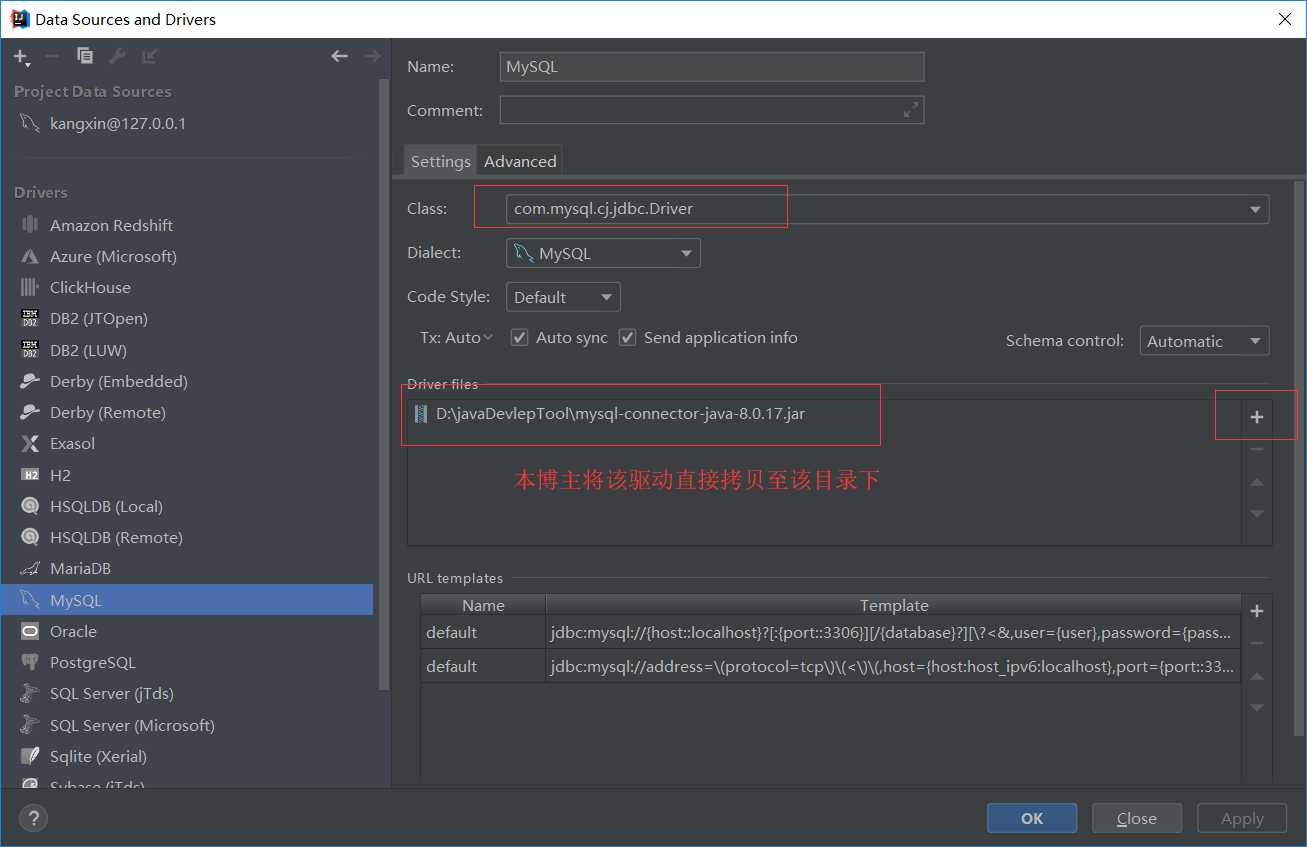Switch to the Advanced tab
The image size is (1307, 847).
pos(520,161)
